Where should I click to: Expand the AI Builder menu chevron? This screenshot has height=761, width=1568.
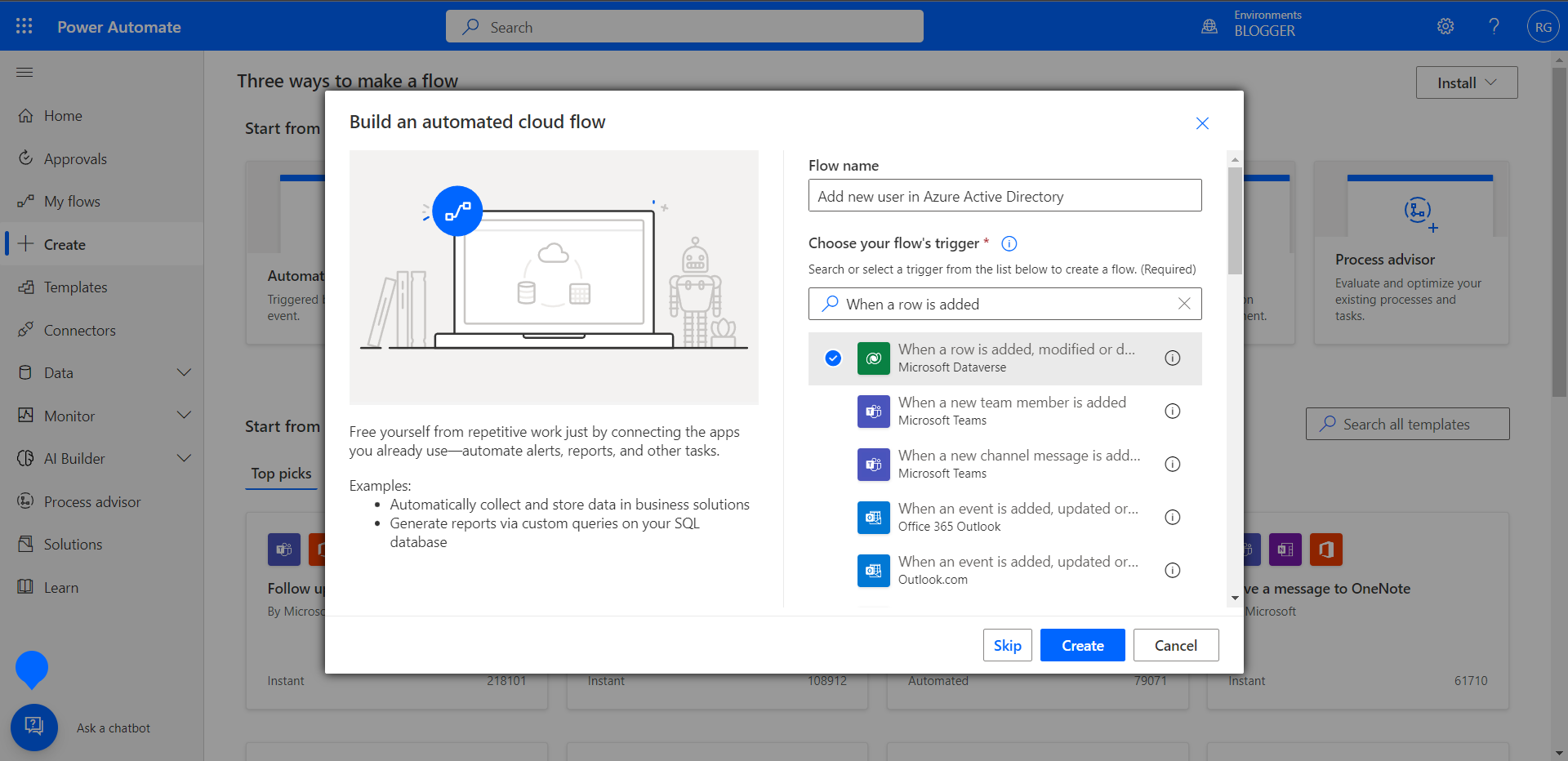[x=185, y=458]
